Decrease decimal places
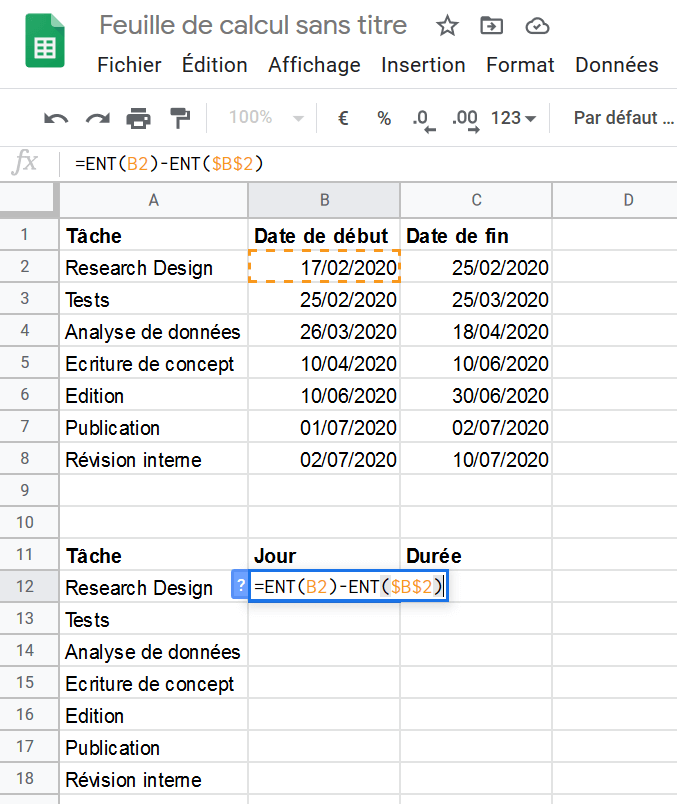The image size is (677, 804). (x=424, y=120)
